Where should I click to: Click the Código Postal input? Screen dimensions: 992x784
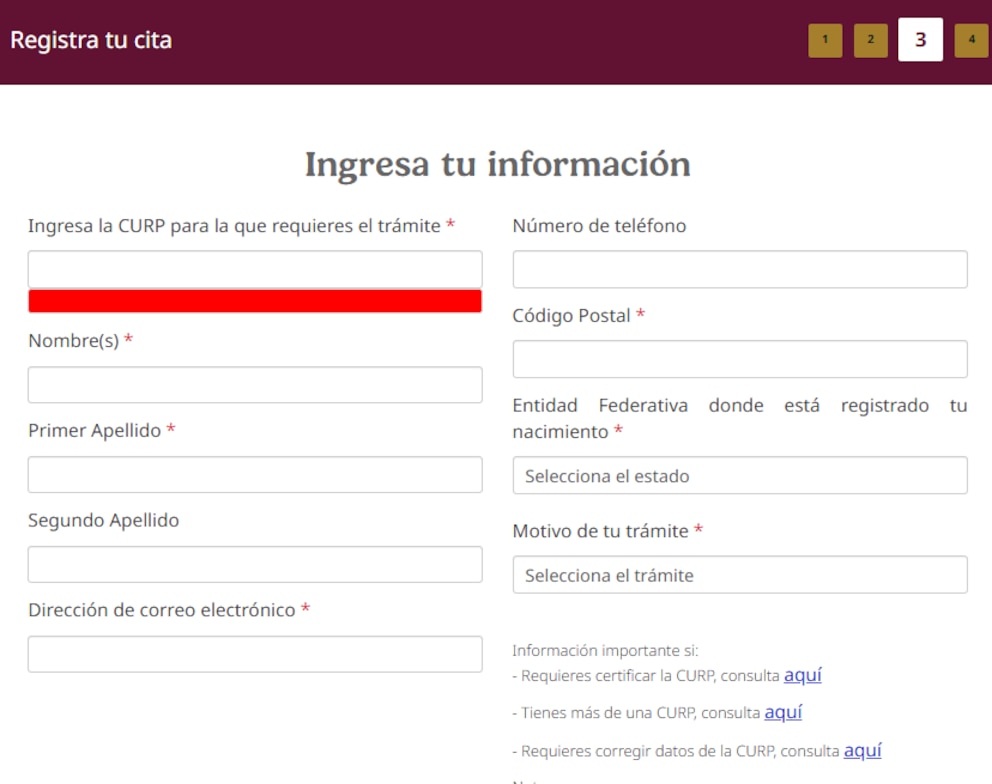tap(740, 359)
